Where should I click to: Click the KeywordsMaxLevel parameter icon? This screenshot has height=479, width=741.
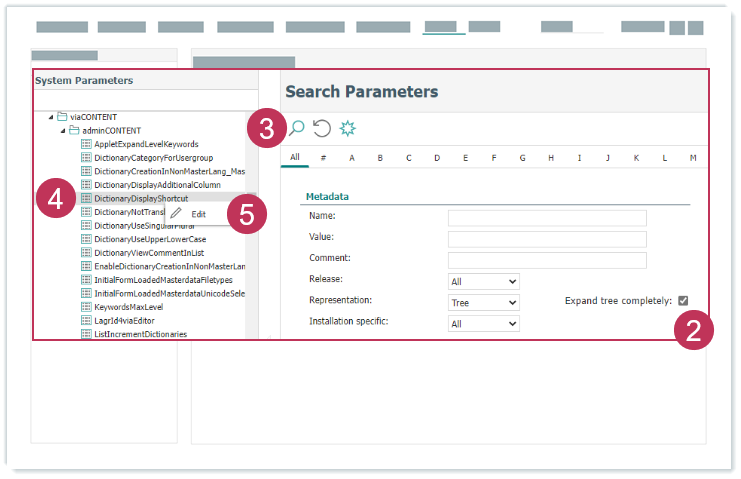click(86, 307)
